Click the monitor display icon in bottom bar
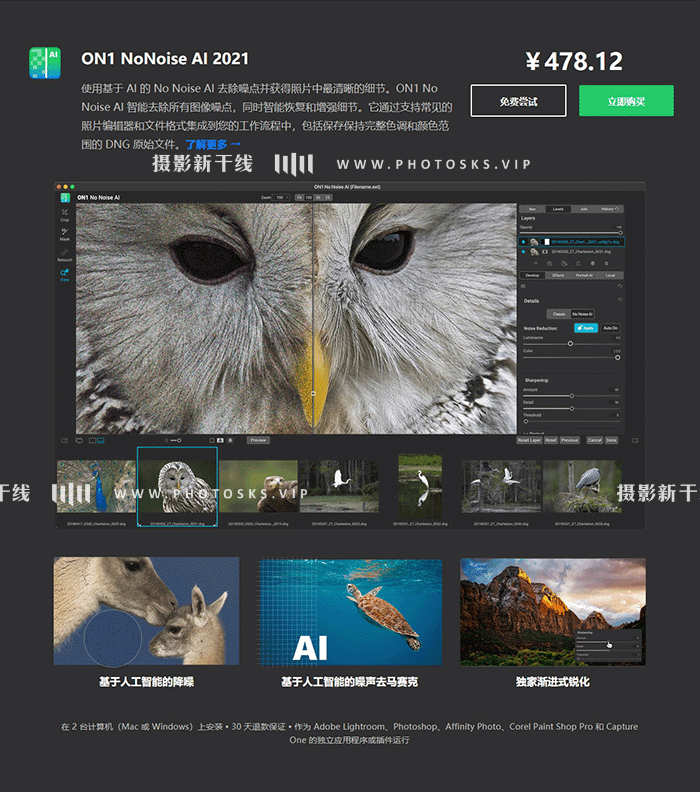 tap(79, 440)
